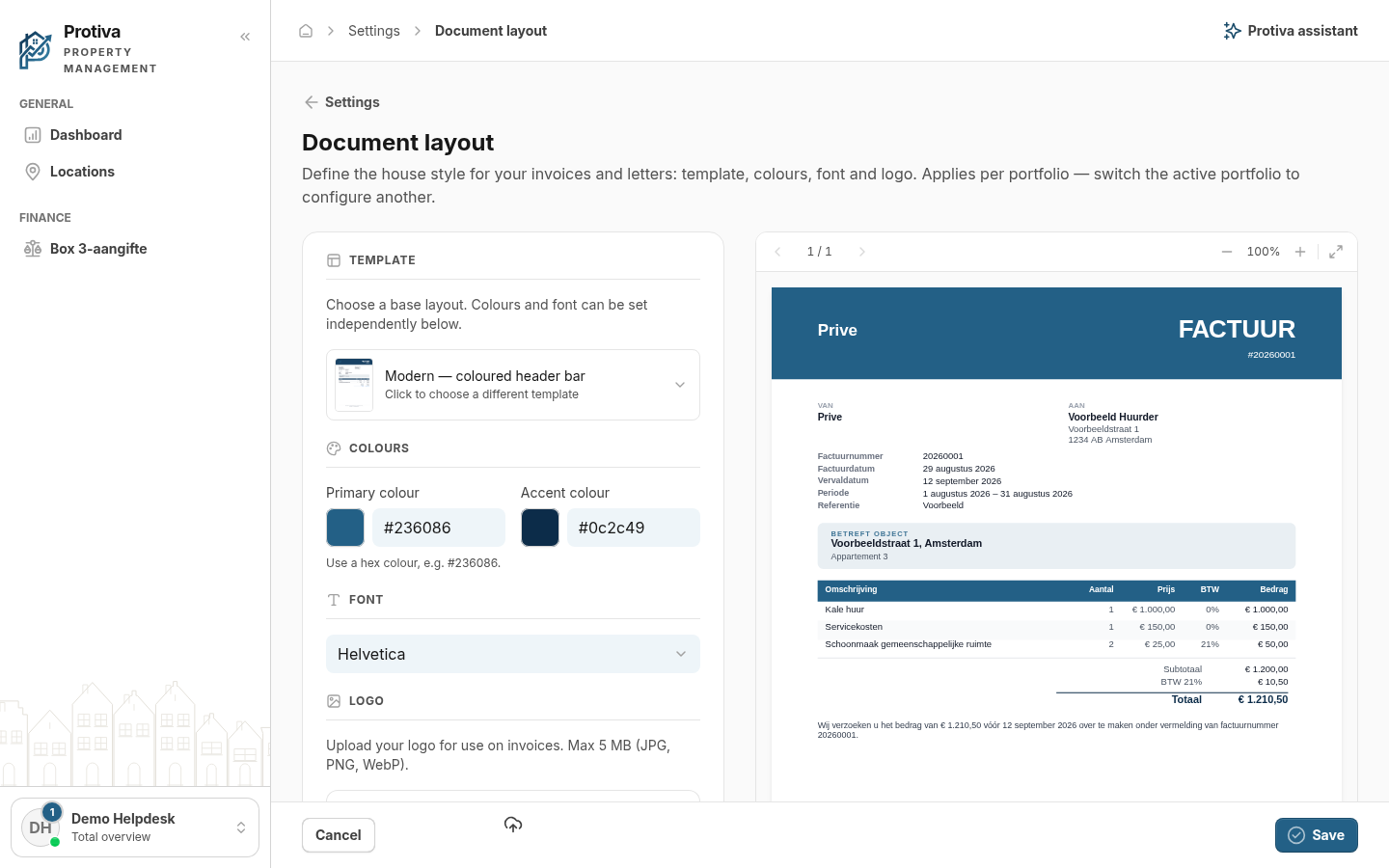This screenshot has height=868, width=1389.
Task: Click the Locations pin icon
Action: pyautogui.click(x=33, y=172)
